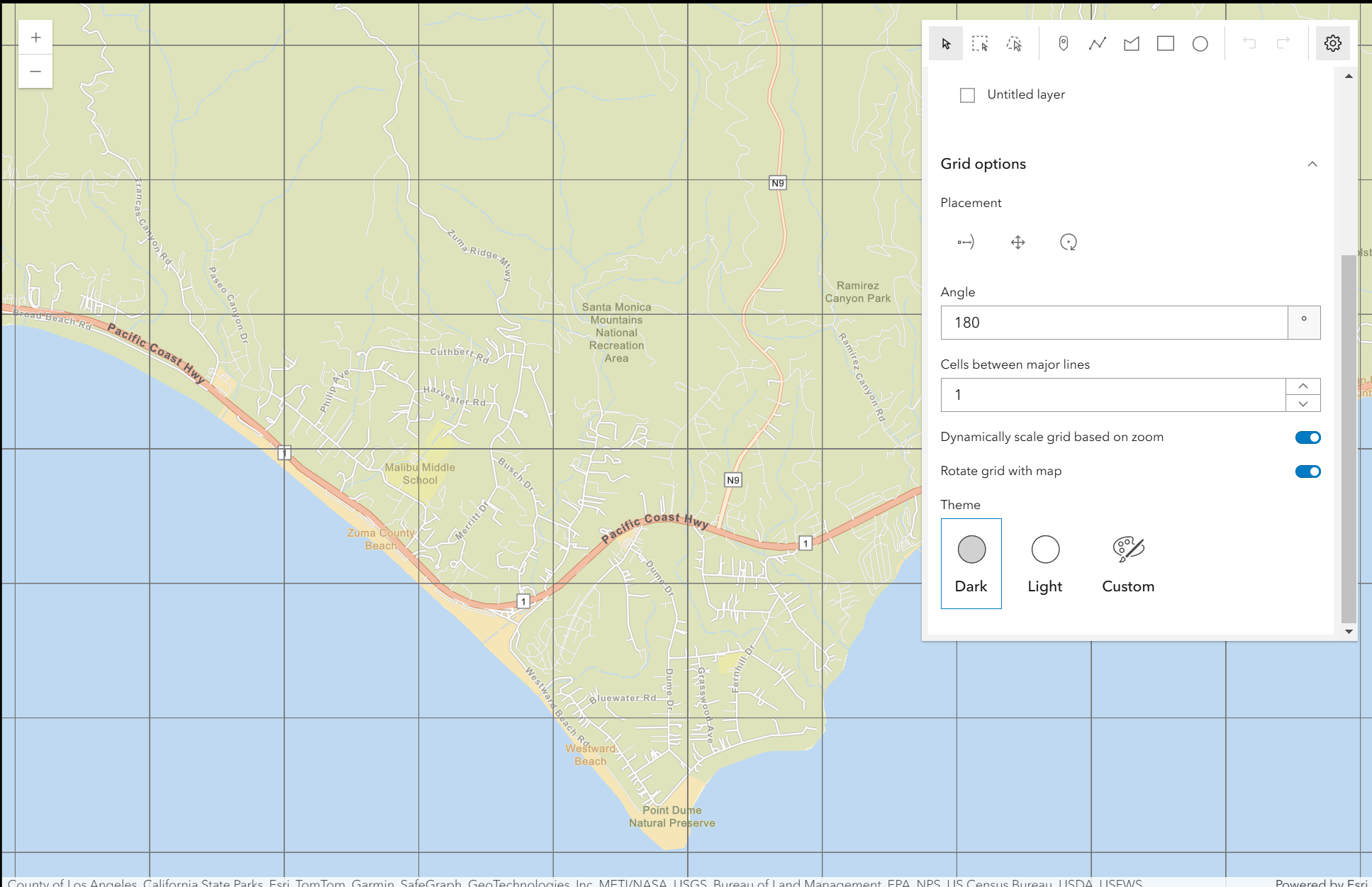Open the Custom theme options
The width and height of the screenshot is (1372, 887).
click(x=1127, y=564)
